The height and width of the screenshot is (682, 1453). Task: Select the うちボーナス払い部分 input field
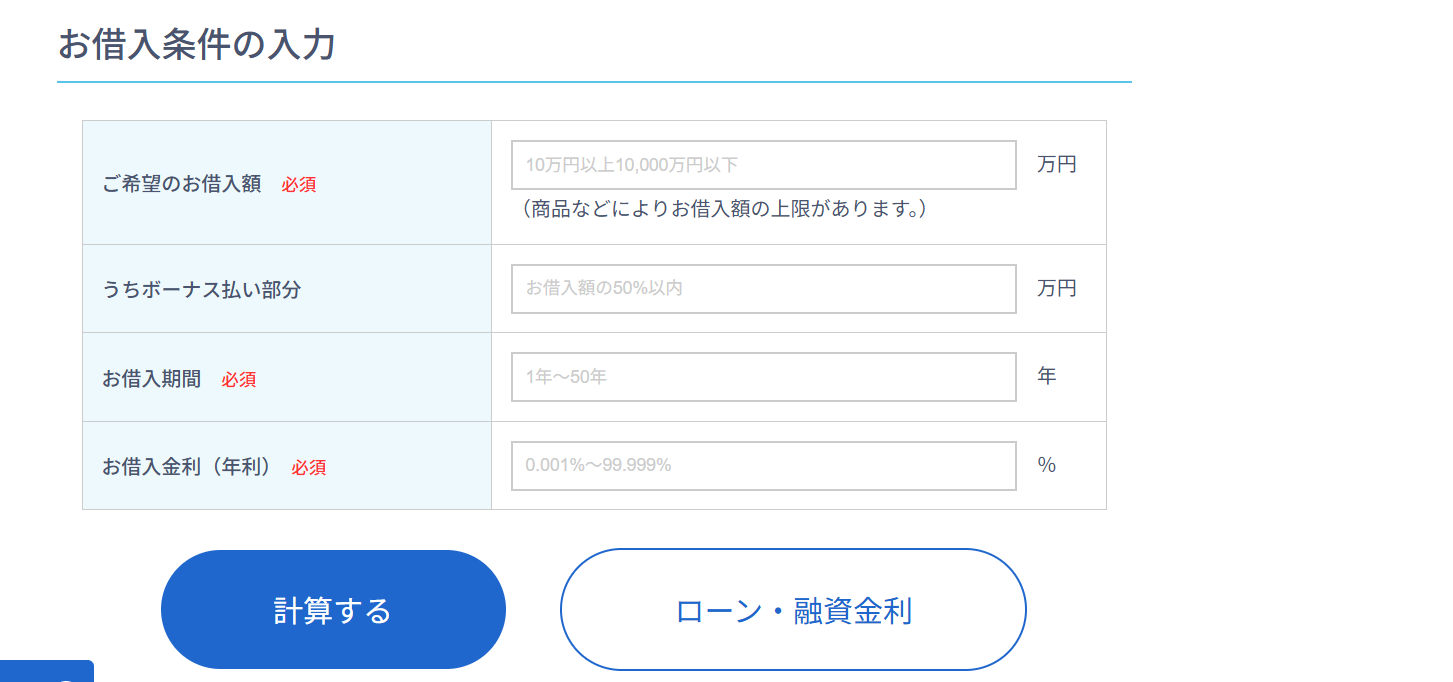click(x=763, y=289)
